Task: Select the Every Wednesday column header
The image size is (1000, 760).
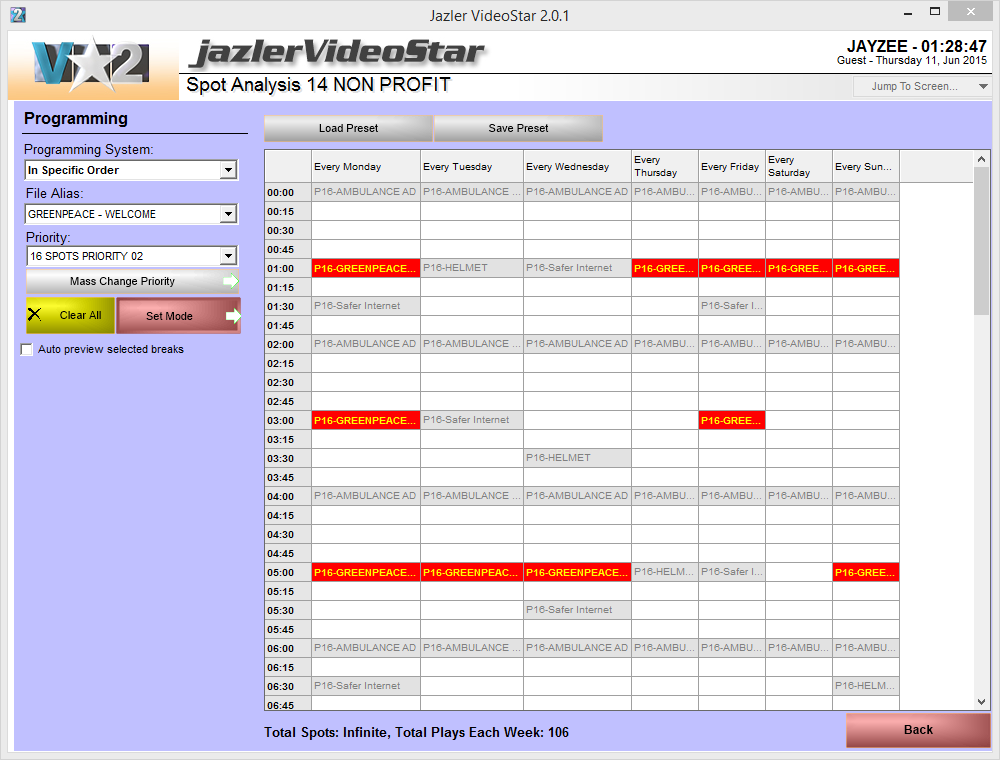Action: pos(576,167)
